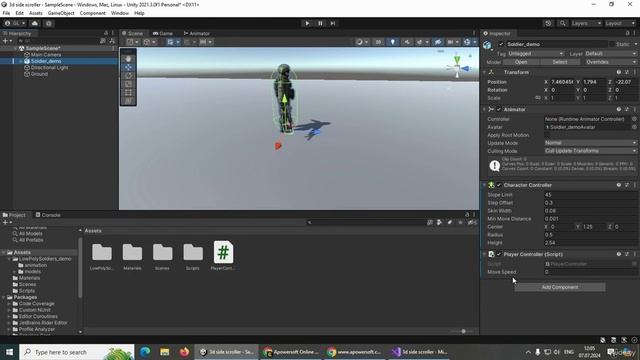Viewport: 640px width, 360px height.
Task: Select the Hand (view) tool in scene overlay
Action: pyautogui.click(x=129, y=59)
